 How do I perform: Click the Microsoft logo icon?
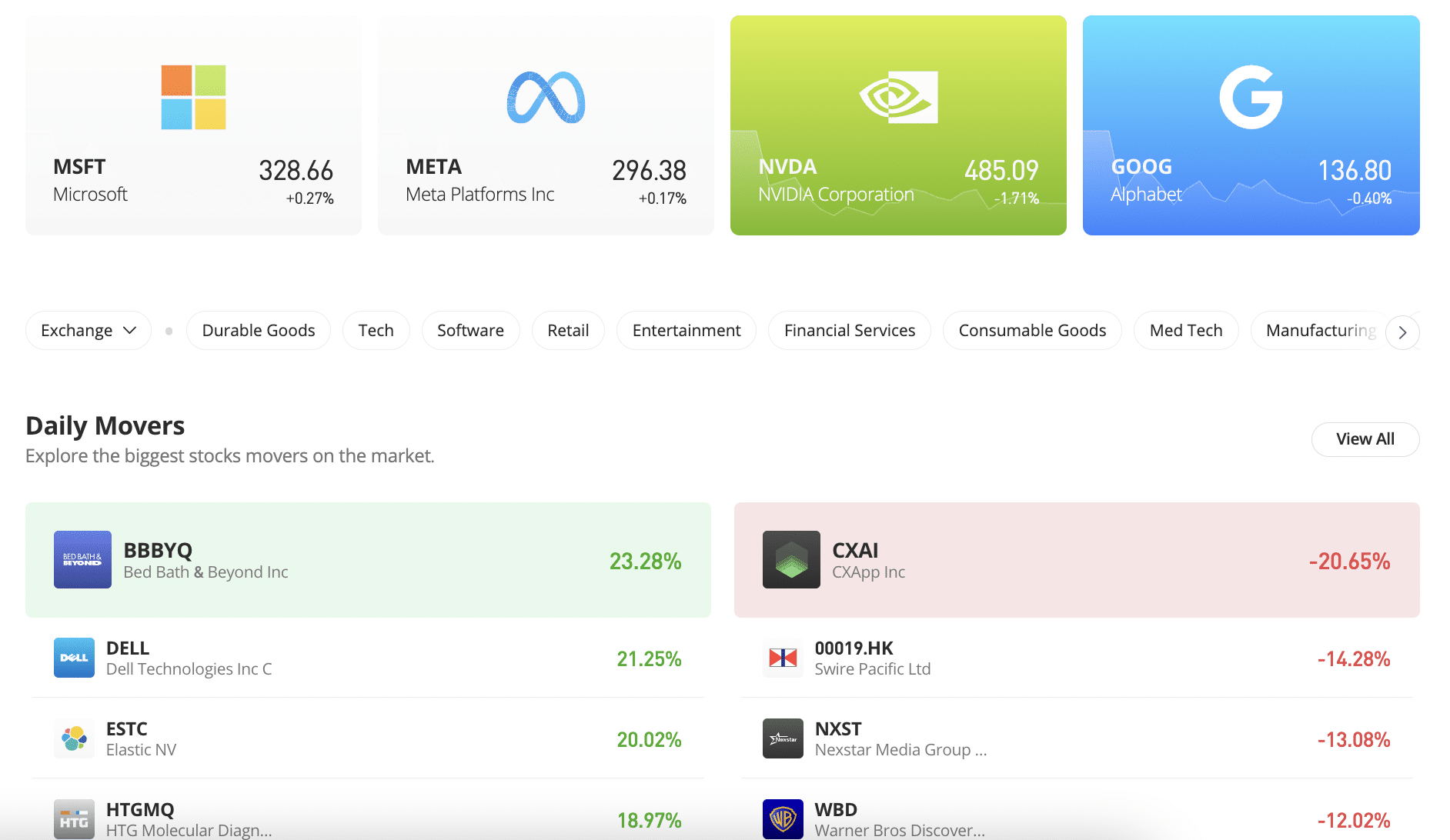[193, 98]
